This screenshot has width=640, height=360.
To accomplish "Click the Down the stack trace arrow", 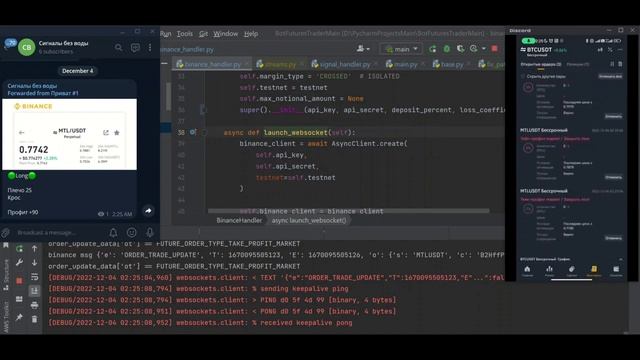I will (x=34, y=262).
